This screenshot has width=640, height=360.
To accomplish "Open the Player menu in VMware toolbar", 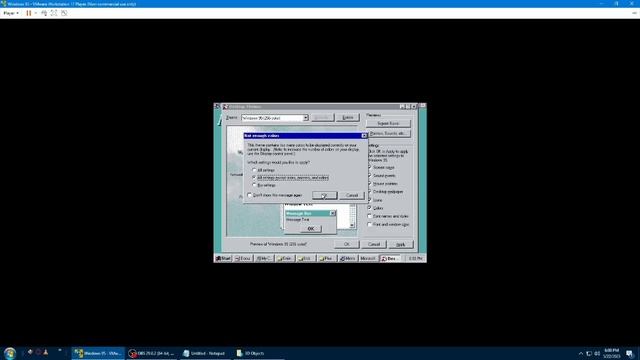I will [11, 13].
